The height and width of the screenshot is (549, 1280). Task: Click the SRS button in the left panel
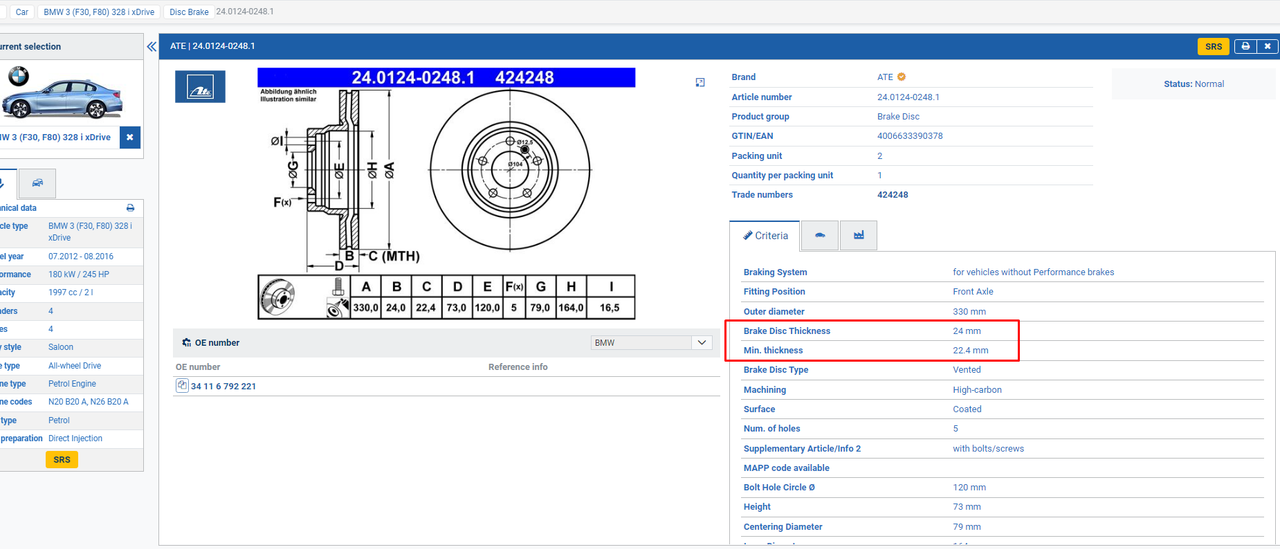pyautogui.click(x=62, y=459)
